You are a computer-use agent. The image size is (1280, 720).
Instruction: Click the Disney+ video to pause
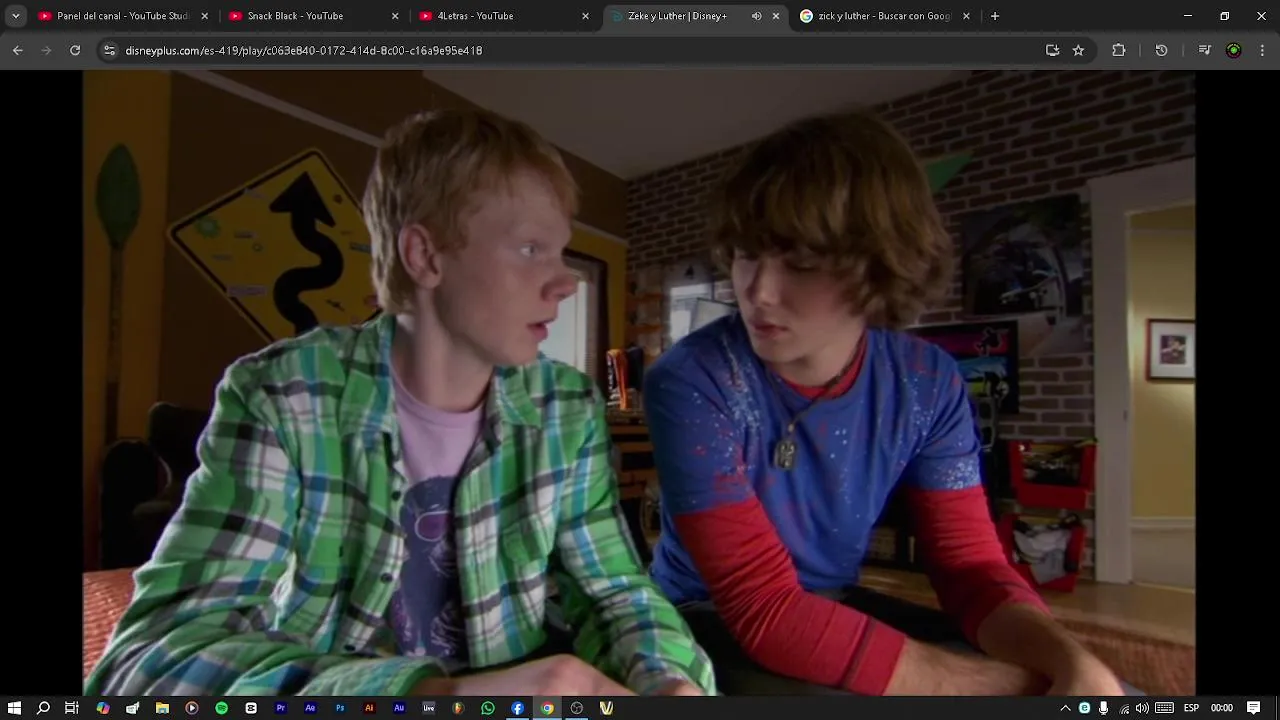click(x=639, y=382)
